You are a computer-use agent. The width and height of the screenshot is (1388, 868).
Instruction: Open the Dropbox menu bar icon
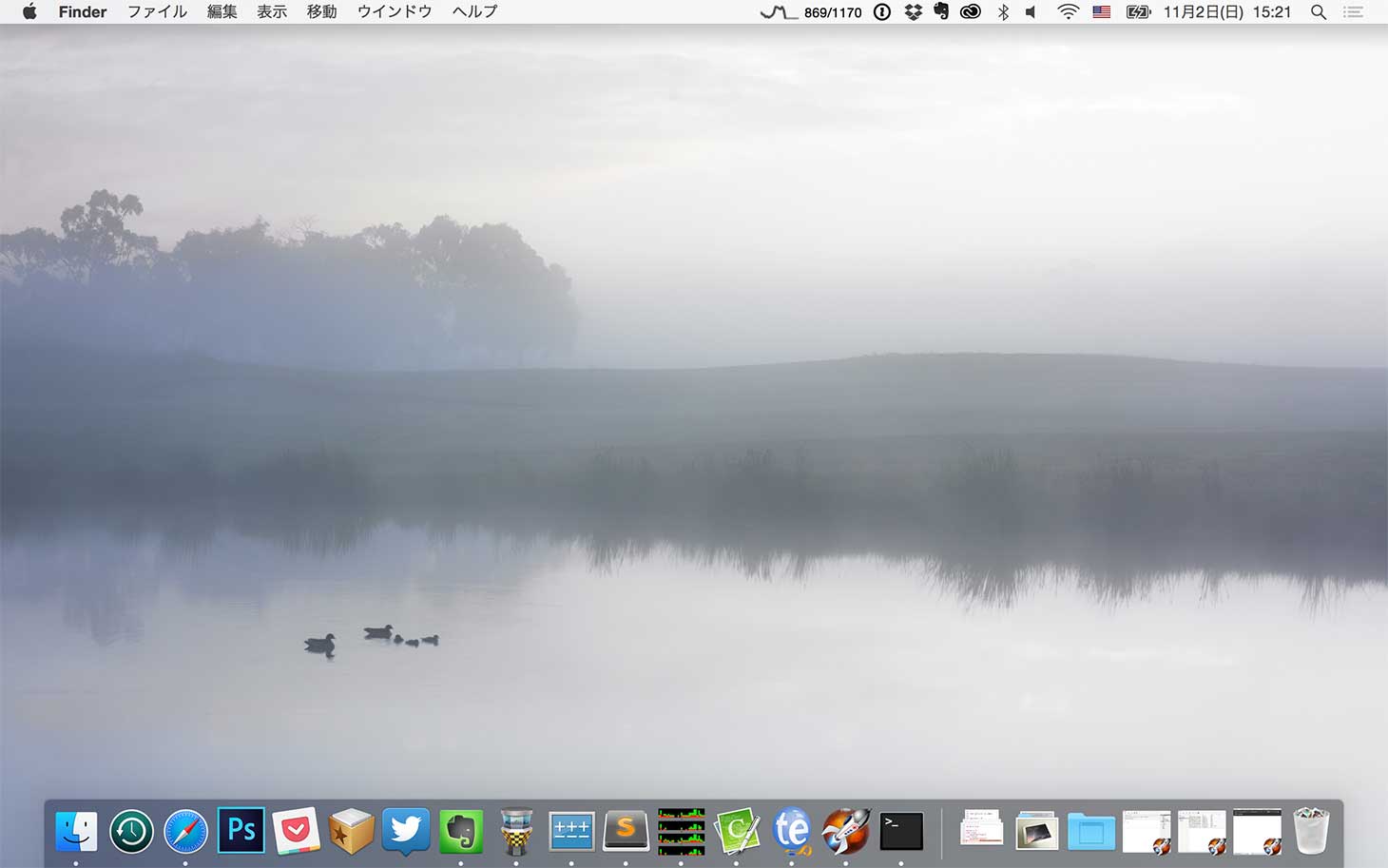click(x=914, y=12)
